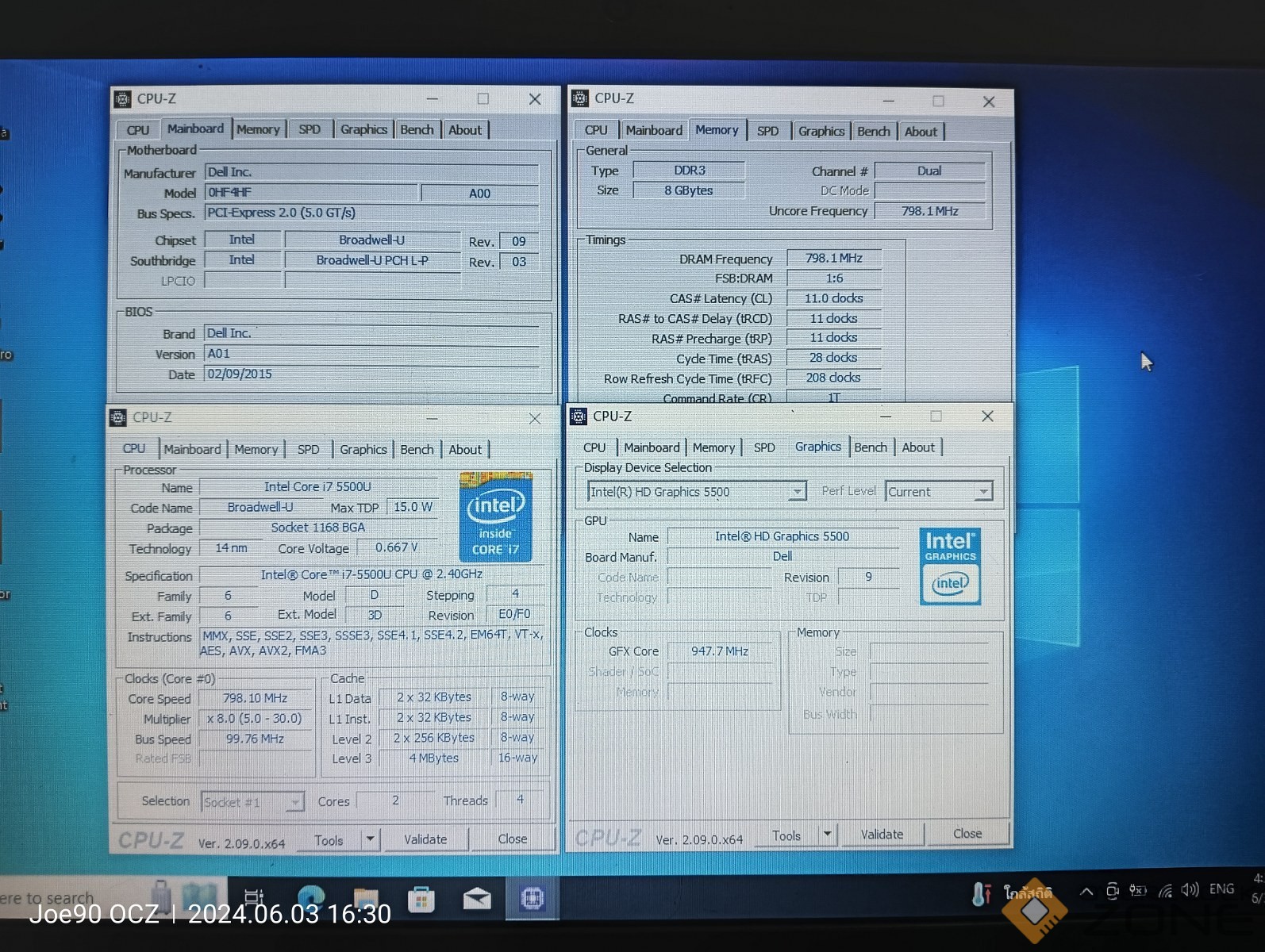Click the Level 3 cache value 4 MBytes

[434, 758]
